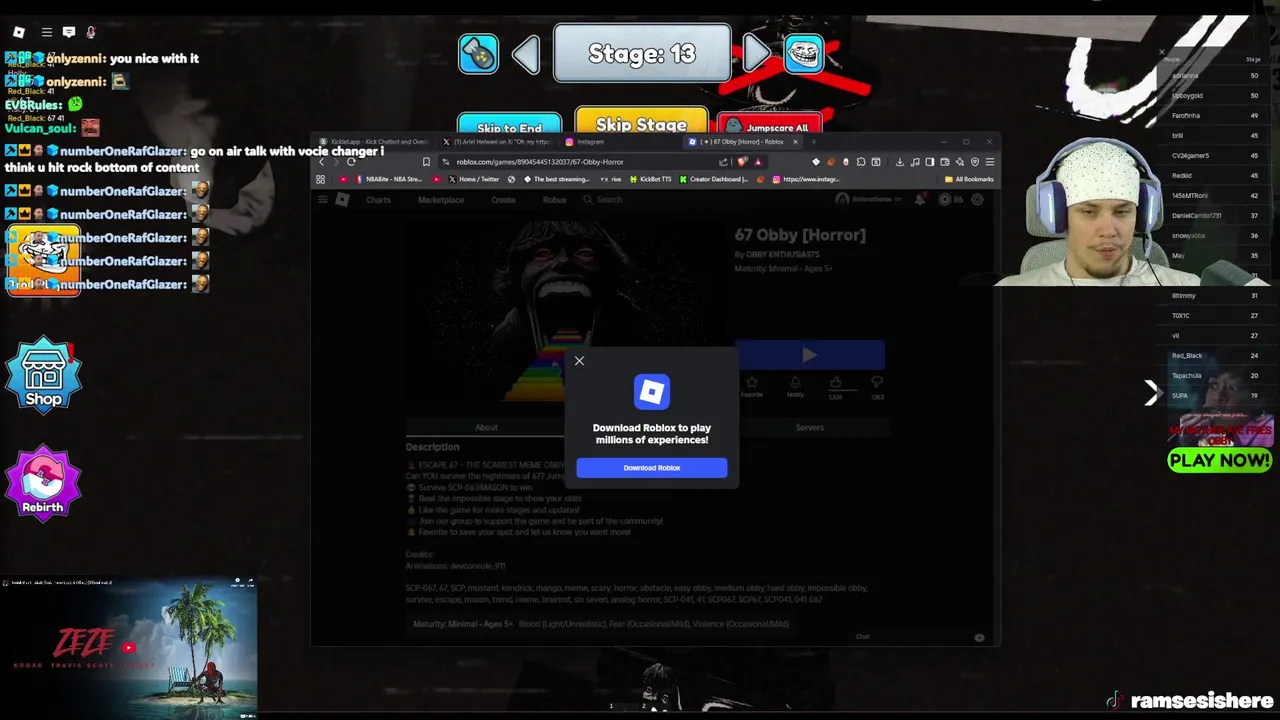Close the 67 Obby Roblox tab

[796, 142]
